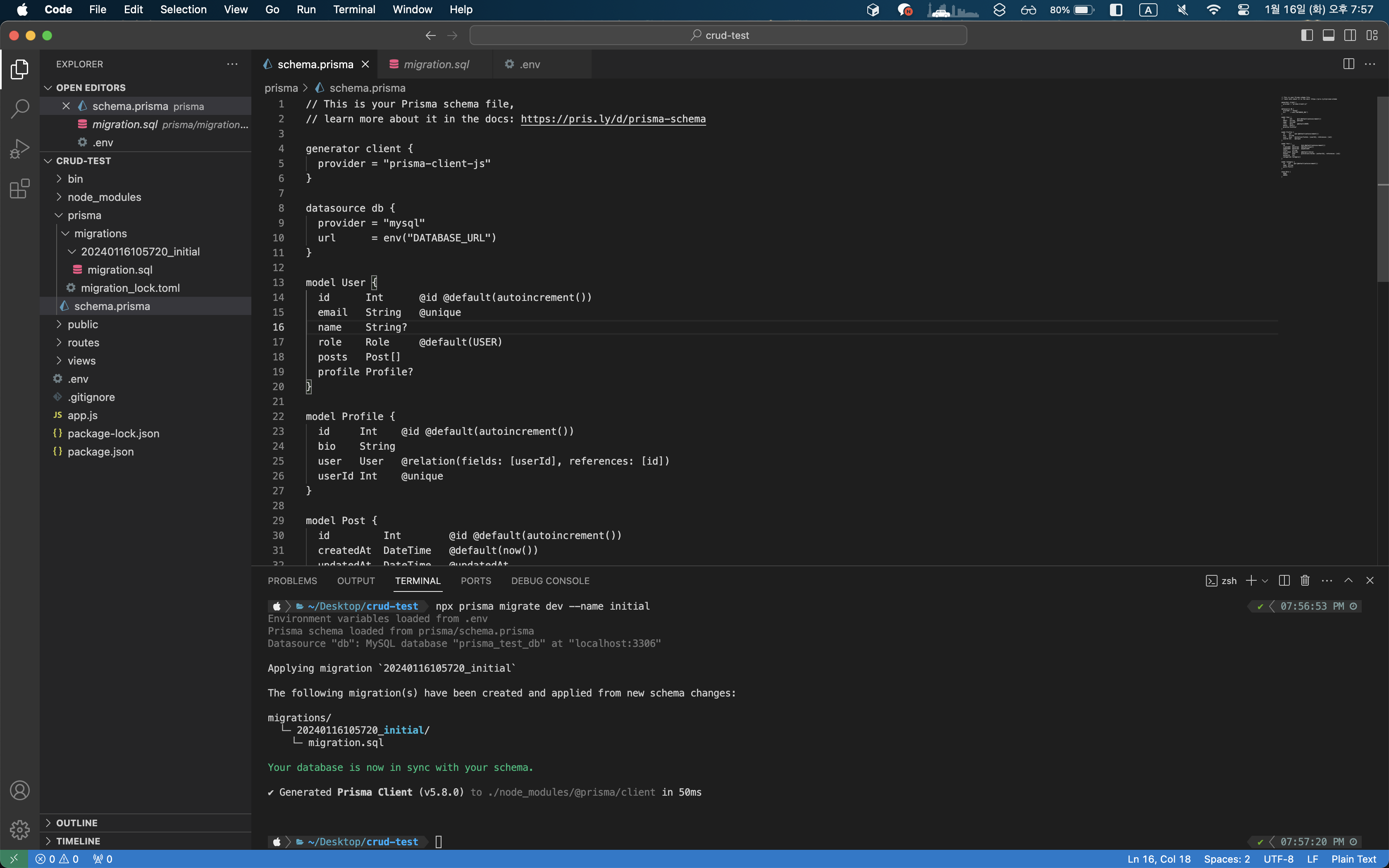Expand the node_modules folder

coord(104,197)
